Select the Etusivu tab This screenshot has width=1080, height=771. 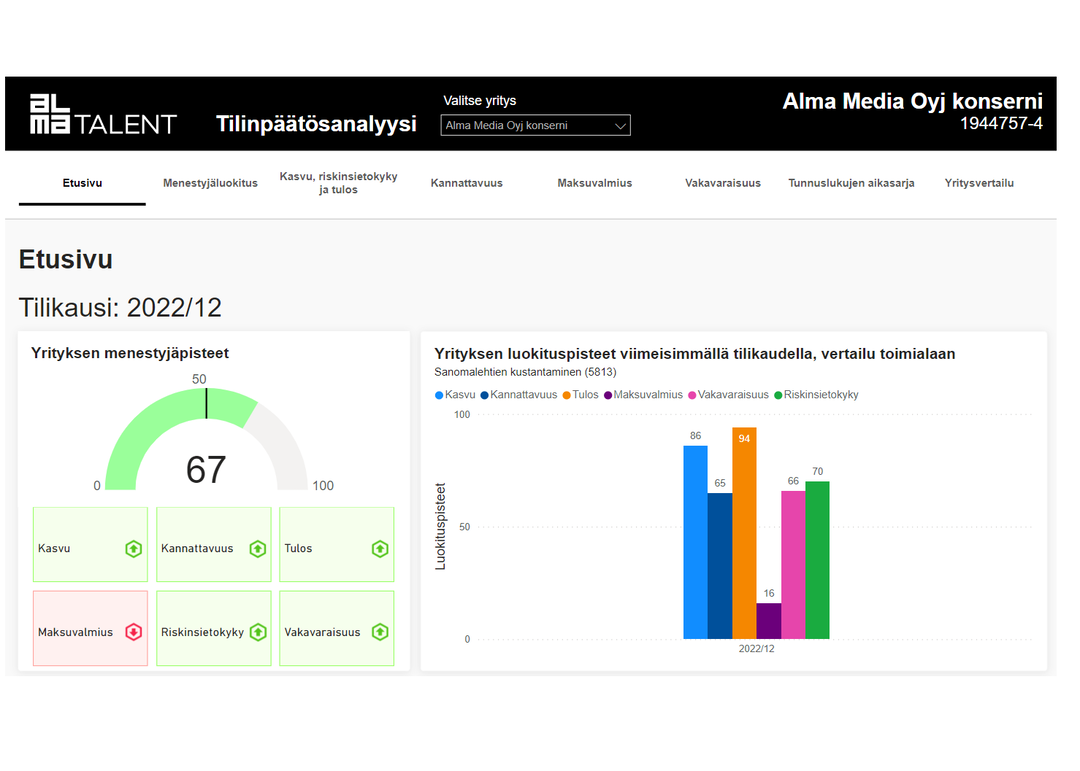(82, 183)
